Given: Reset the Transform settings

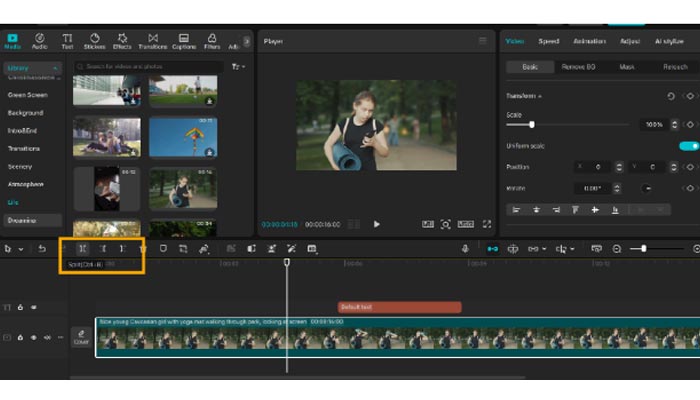Looking at the screenshot, I should pyautogui.click(x=670, y=96).
